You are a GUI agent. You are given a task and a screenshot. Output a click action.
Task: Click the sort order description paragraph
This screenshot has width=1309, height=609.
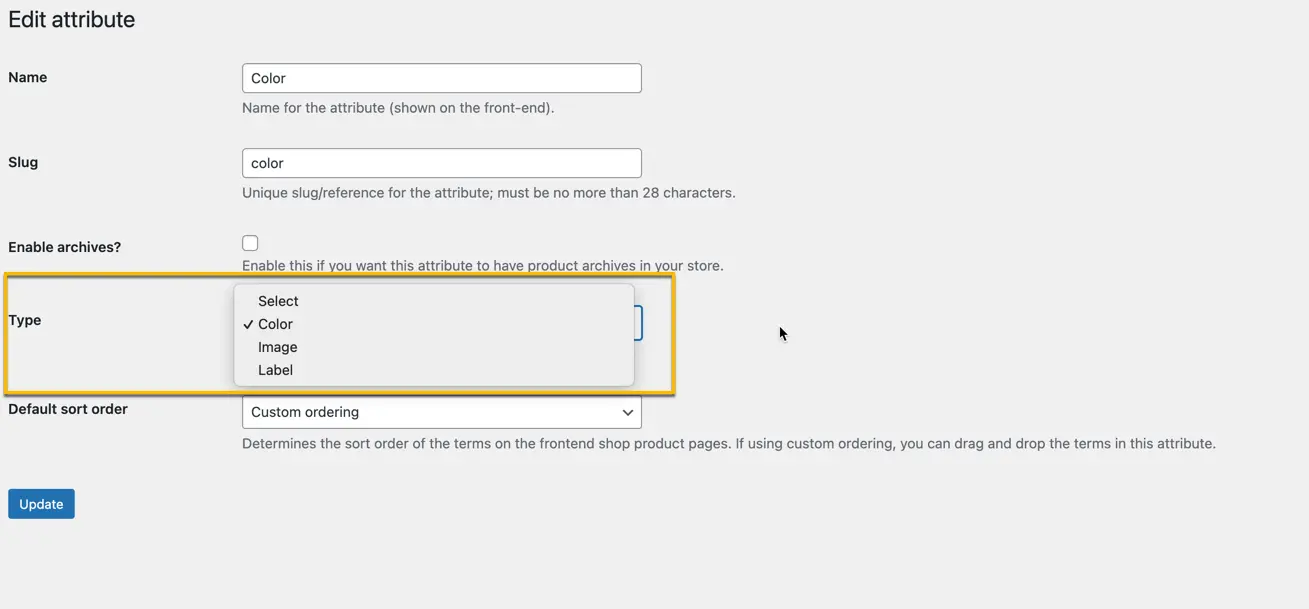click(728, 444)
